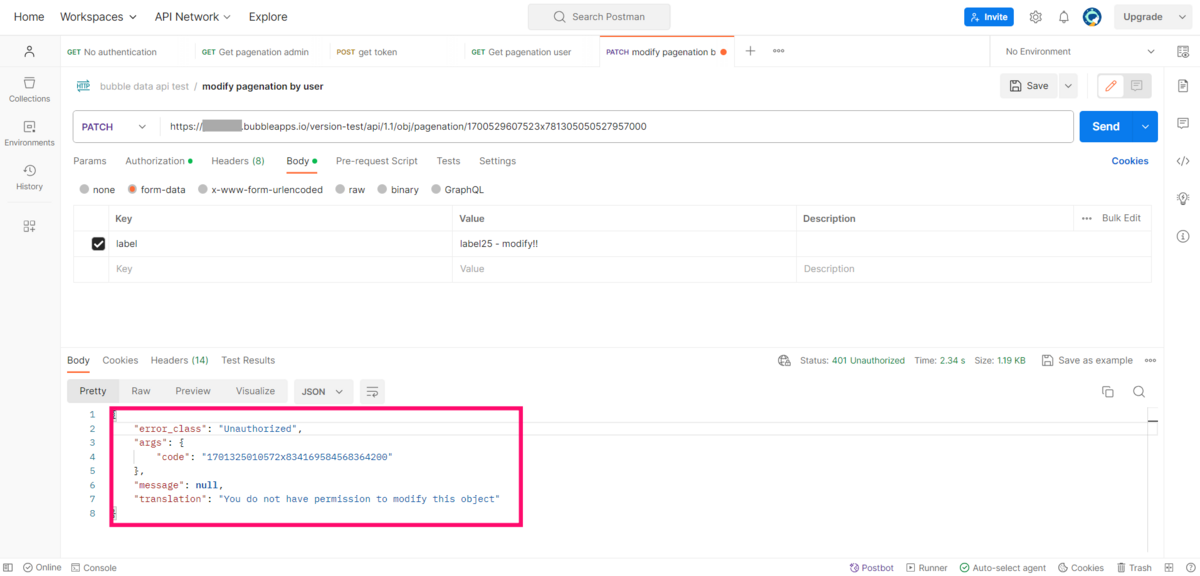Image resolution: width=1200 pixels, height=576 pixels.
Task: Open the No Environment selector
Action: tap(1079, 51)
